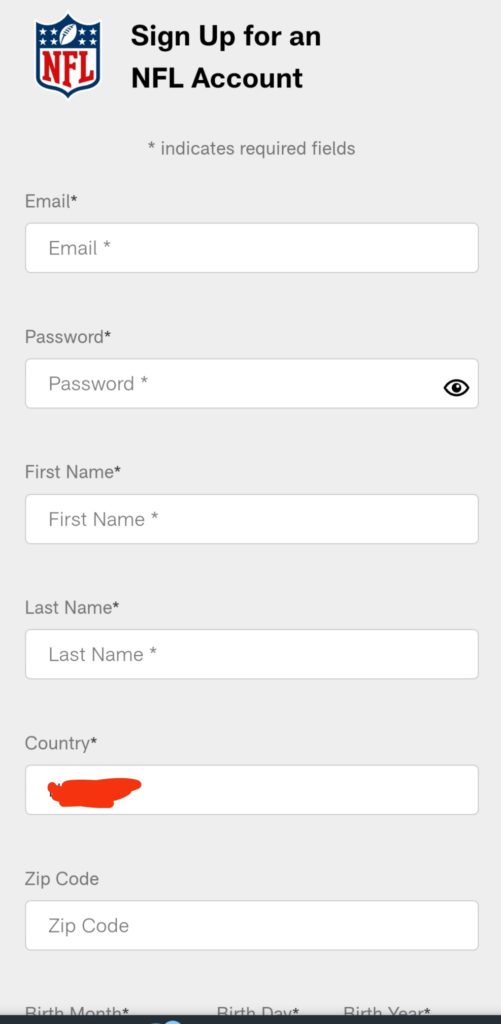This screenshot has width=501, height=1024.
Task: Focus the Email input field
Action: tap(251, 248)
